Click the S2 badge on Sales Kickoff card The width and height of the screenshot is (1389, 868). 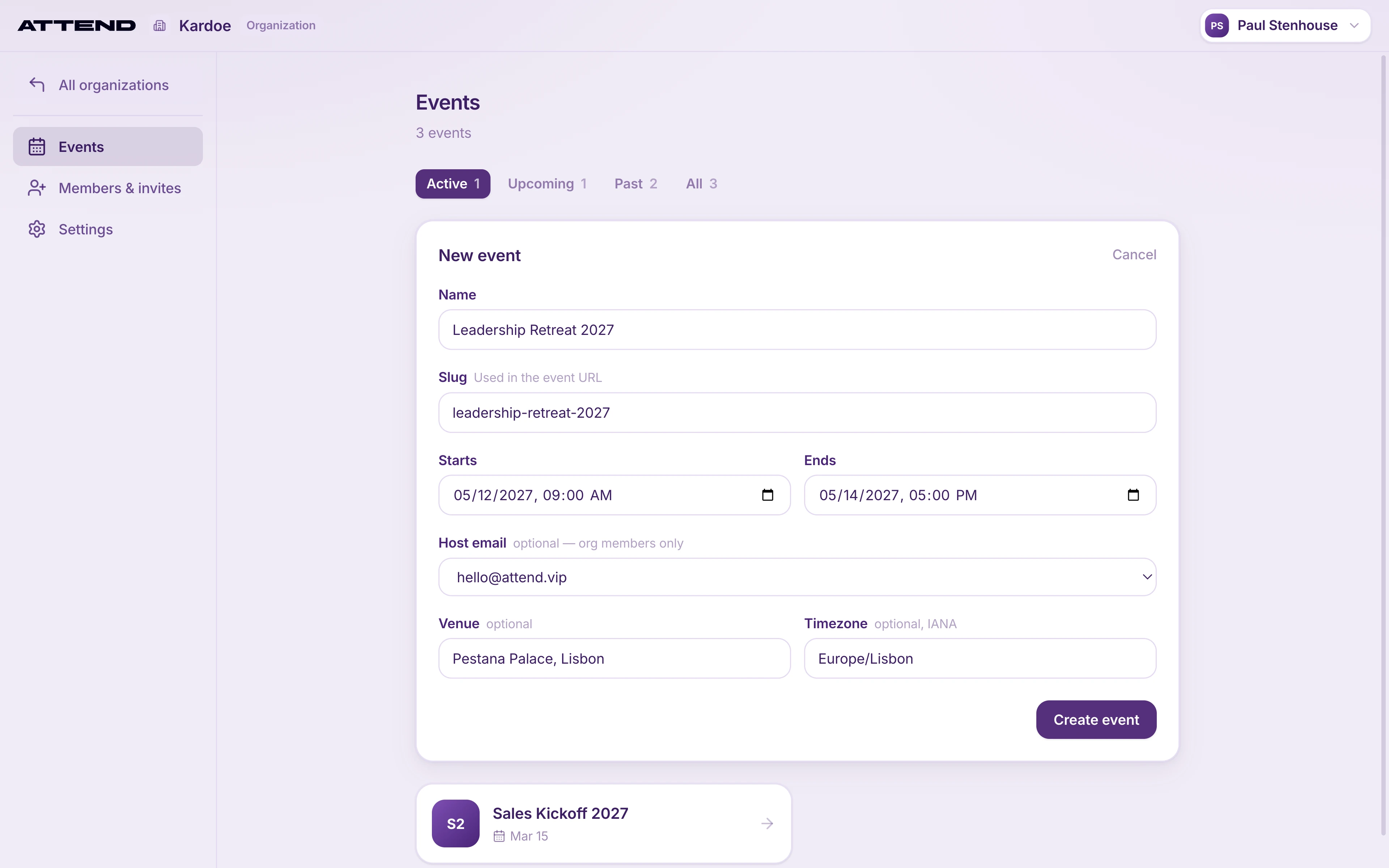[456, 823]
